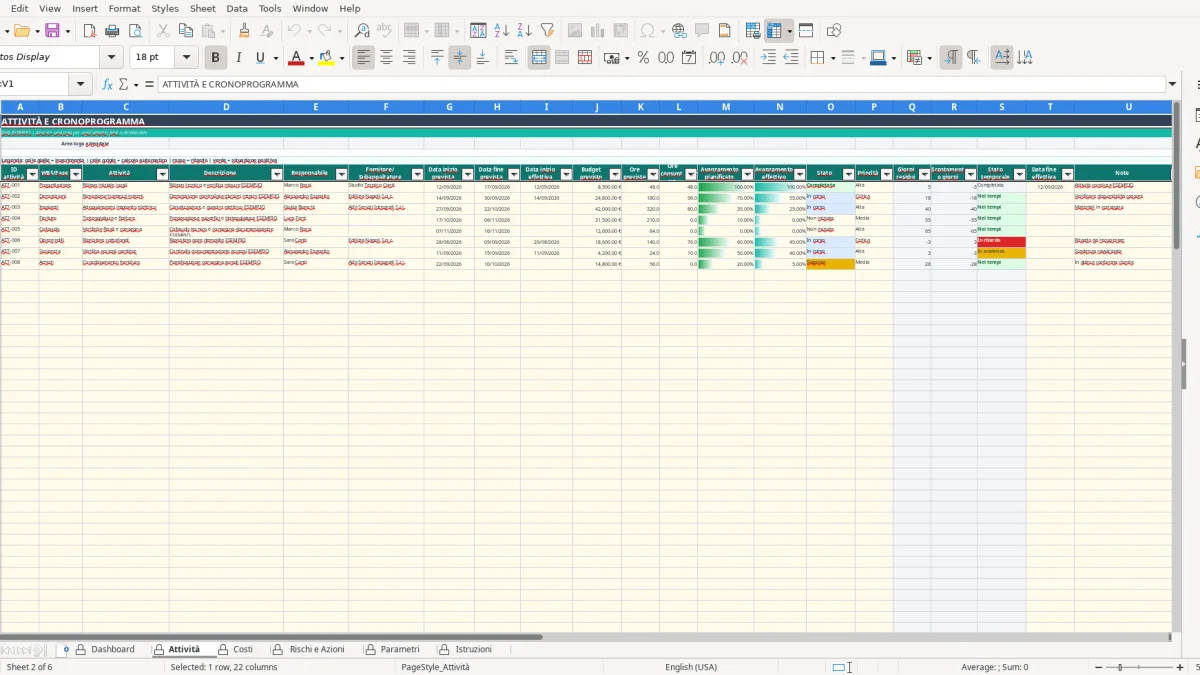The width and height of the screenshot is (1200, 675).
Task: Open the font name dropdown
Action: click(112, 58)
